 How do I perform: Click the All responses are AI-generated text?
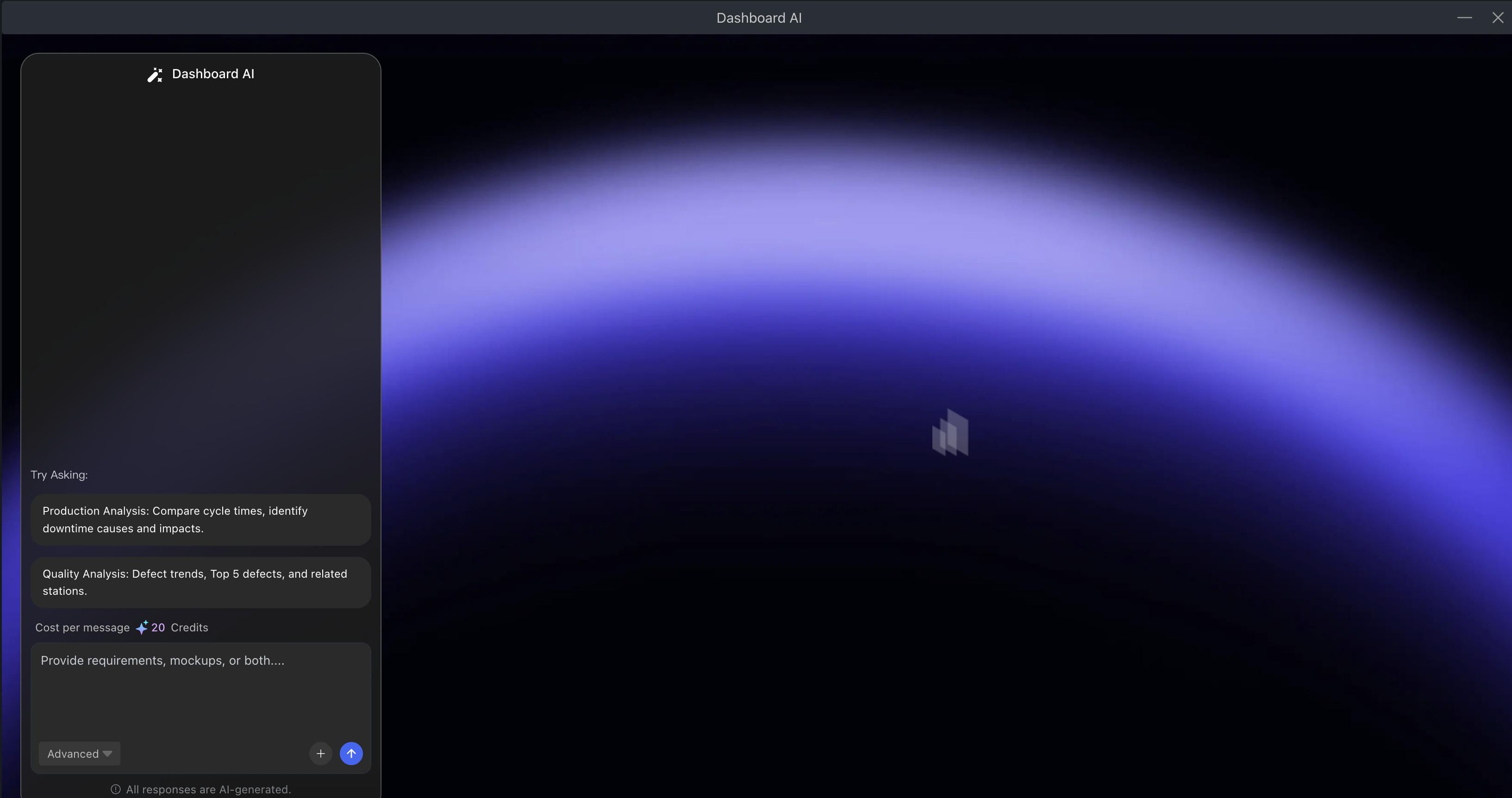[x=208, y=789]
